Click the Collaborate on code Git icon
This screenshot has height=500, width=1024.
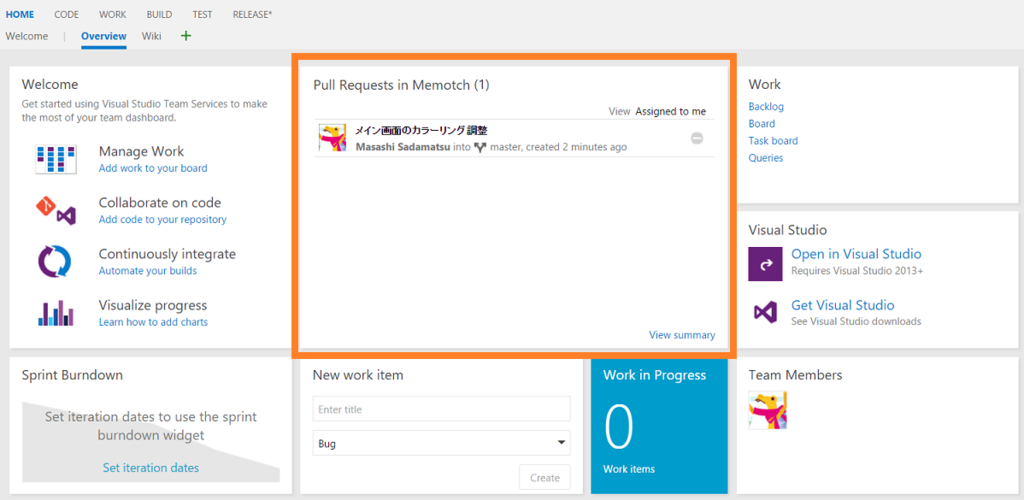[x=56, y=211]
